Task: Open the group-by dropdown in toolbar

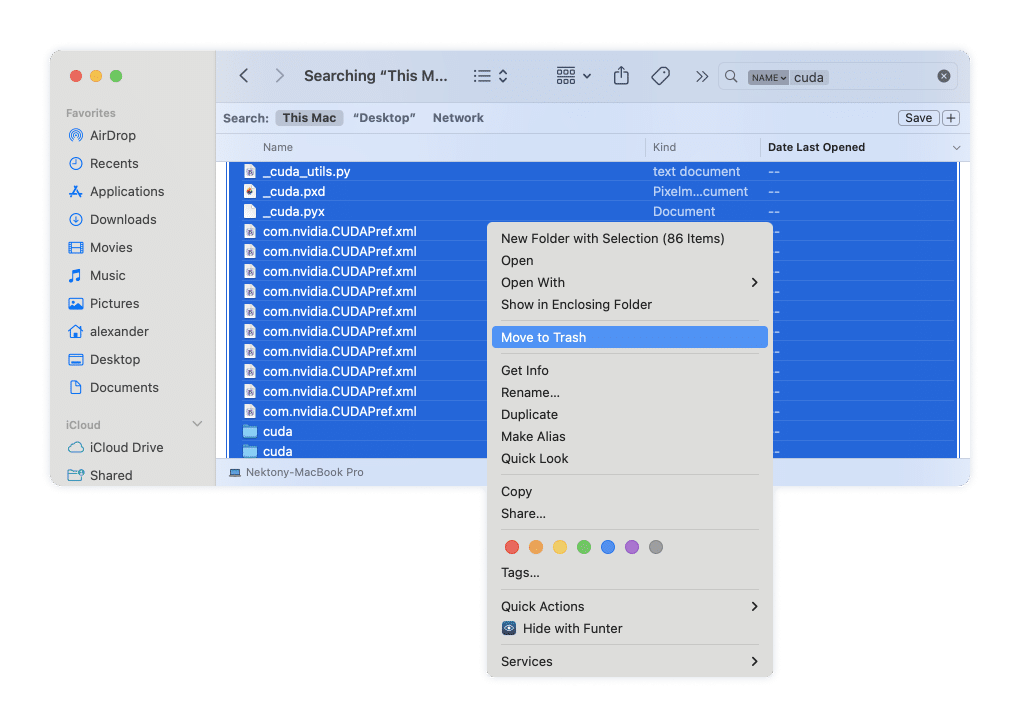Action: [x=574, y=76]
